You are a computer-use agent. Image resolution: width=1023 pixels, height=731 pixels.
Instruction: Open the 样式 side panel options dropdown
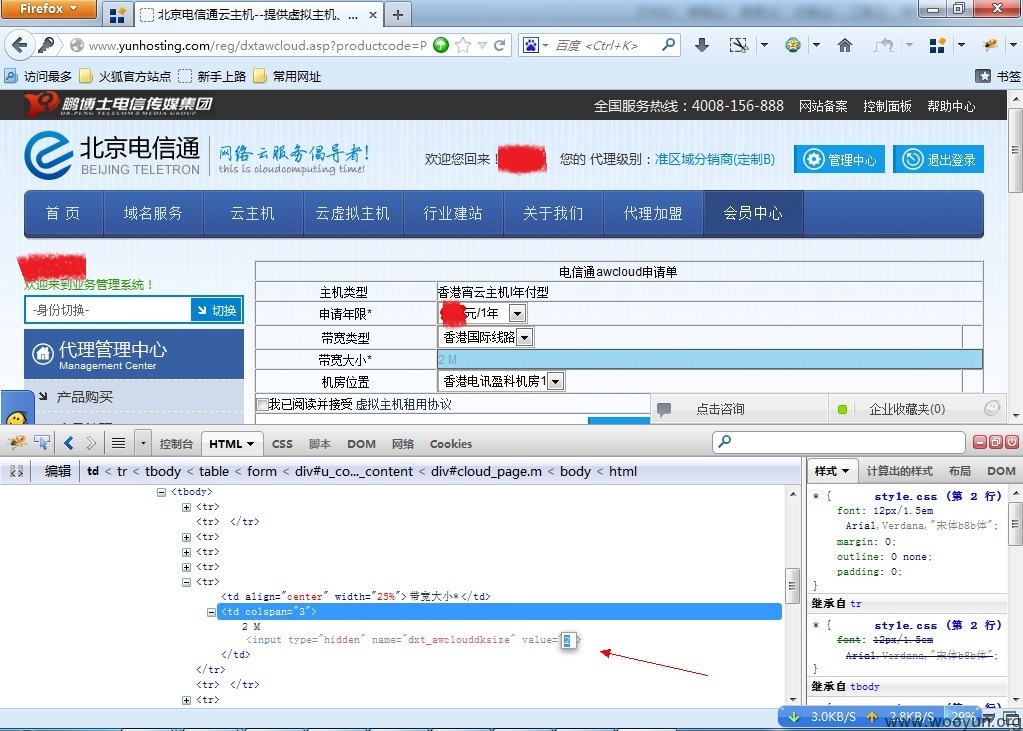coord(846,471)
